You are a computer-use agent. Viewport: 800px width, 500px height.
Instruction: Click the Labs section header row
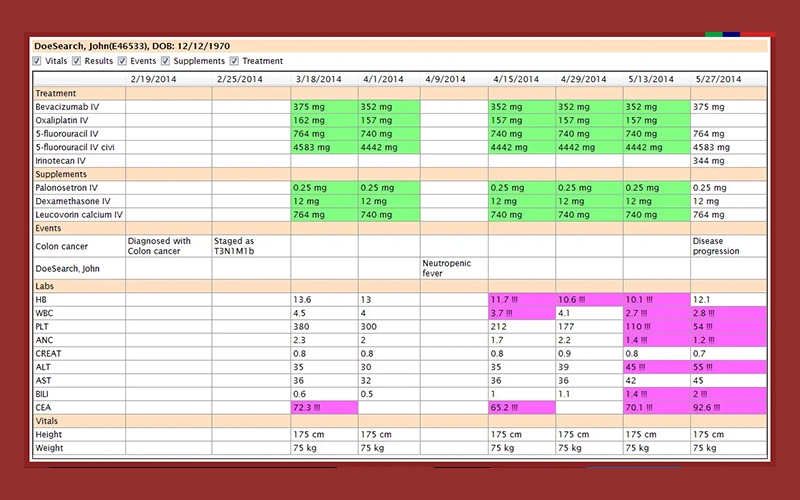click(x=399, y=286)
